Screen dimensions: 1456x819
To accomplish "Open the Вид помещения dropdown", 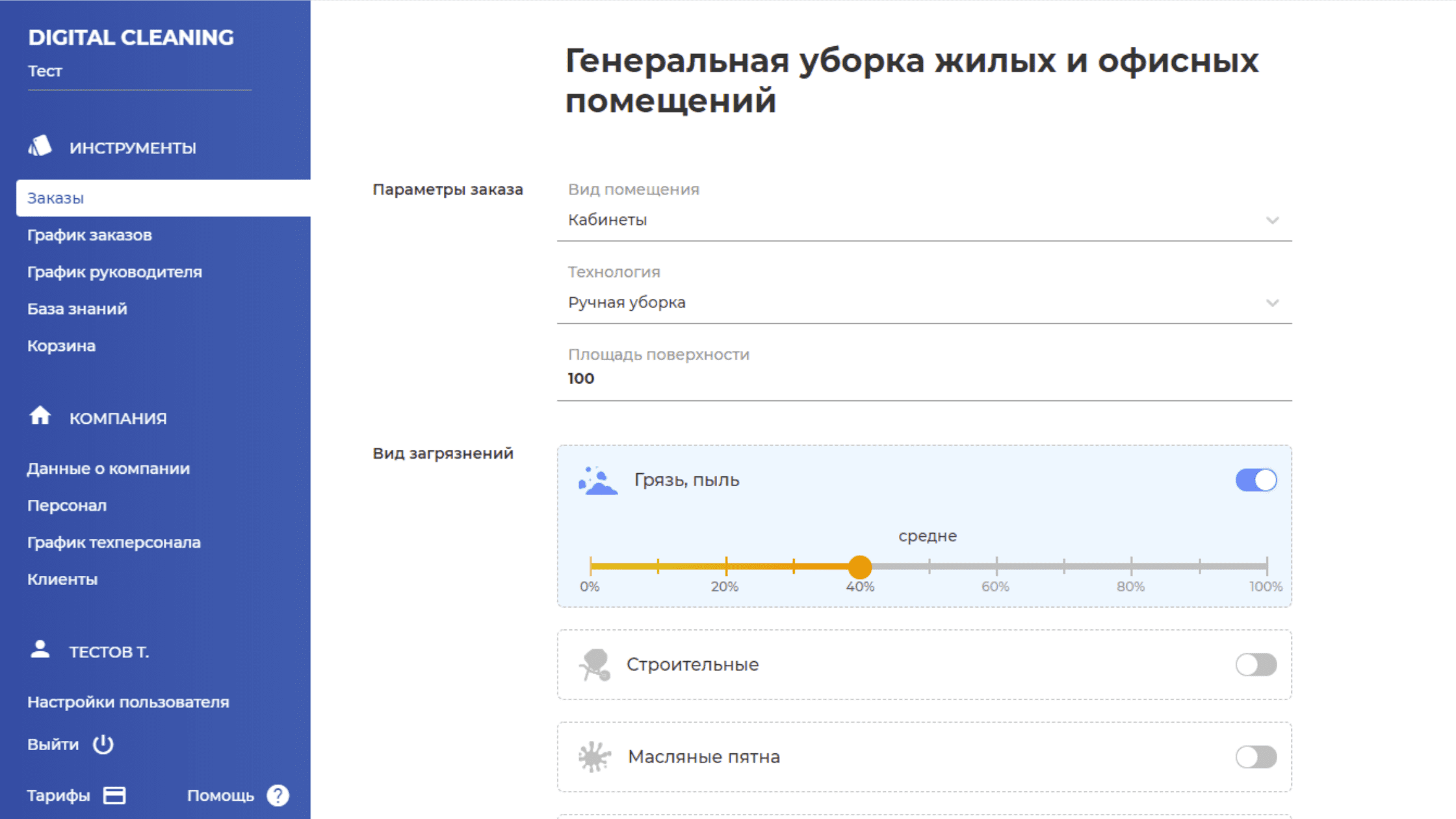I will 923,220.
